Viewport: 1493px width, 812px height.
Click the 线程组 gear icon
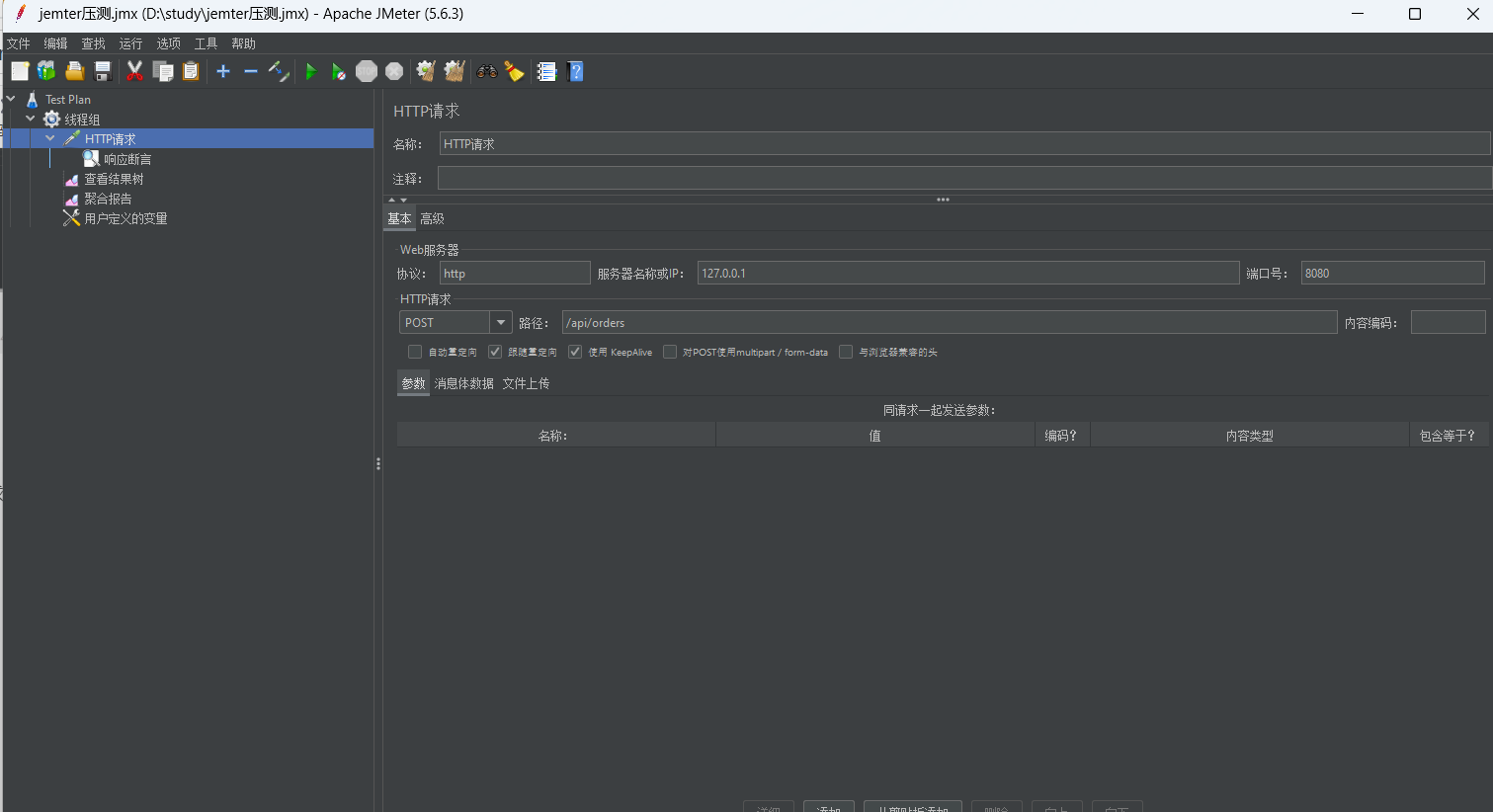pos(52,120)
